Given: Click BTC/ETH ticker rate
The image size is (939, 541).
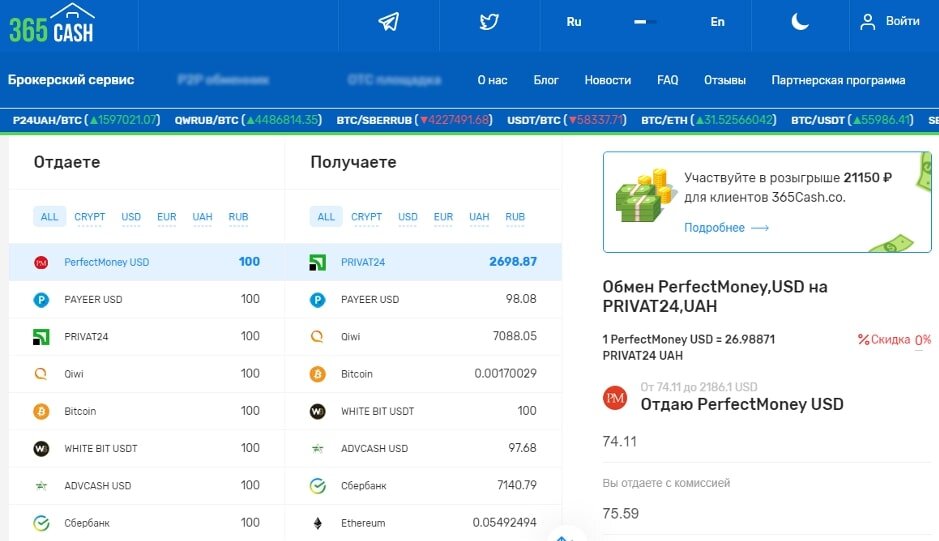Looking at the screenshot, I should coord(708,120).
